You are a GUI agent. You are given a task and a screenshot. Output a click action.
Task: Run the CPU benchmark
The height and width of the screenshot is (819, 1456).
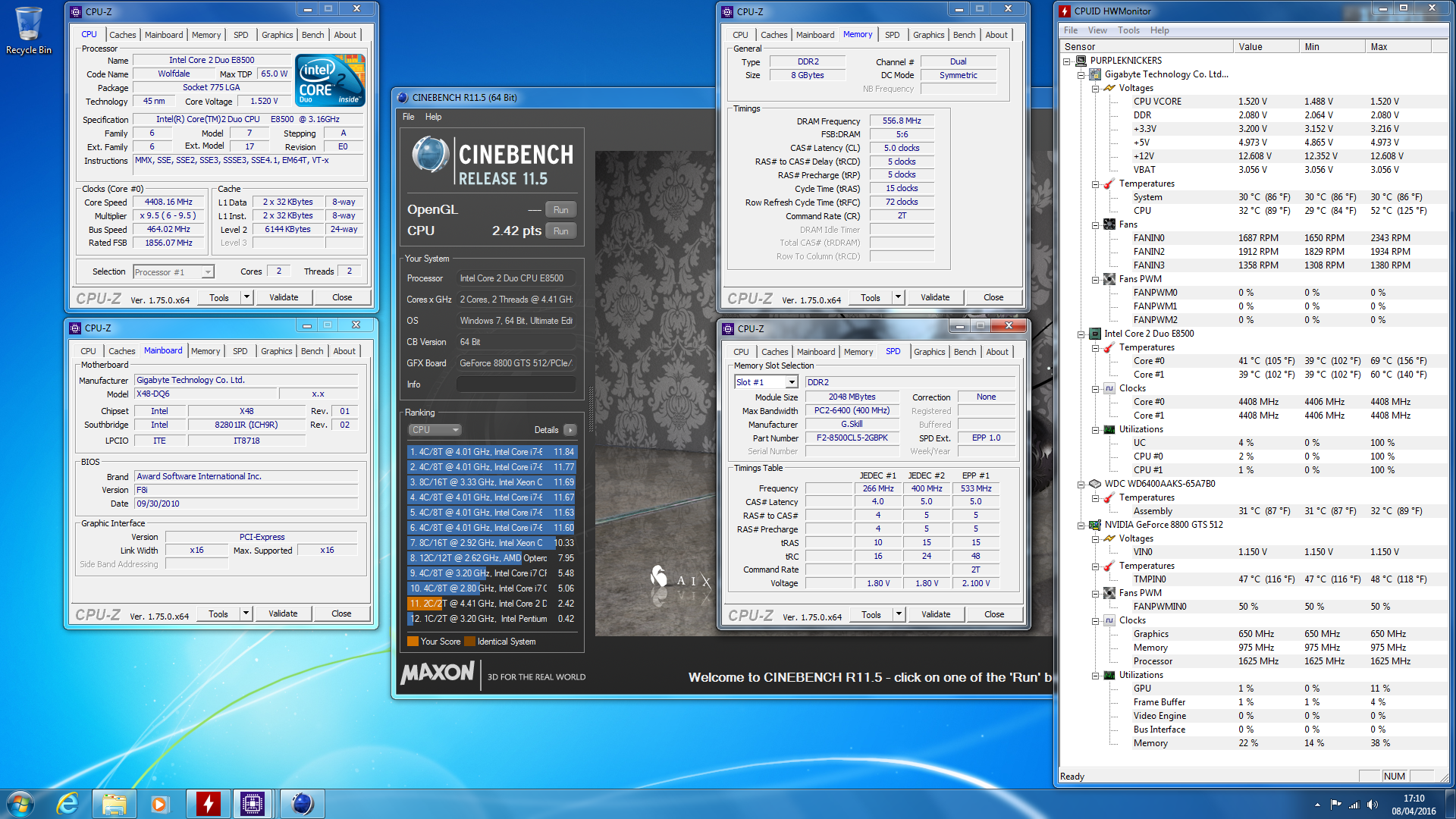click(560, 231)
